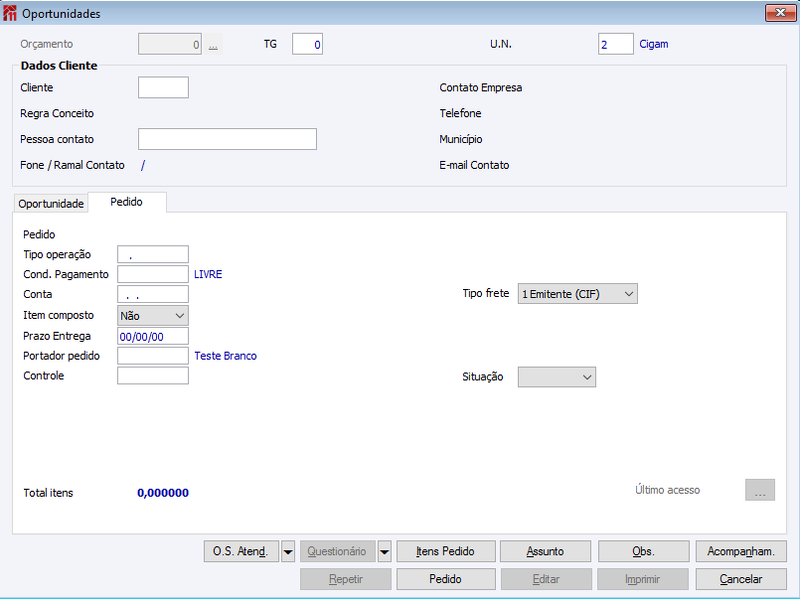Open the Tipo frete dropdown
Viewport: 800px width, 599px height.
578,294
